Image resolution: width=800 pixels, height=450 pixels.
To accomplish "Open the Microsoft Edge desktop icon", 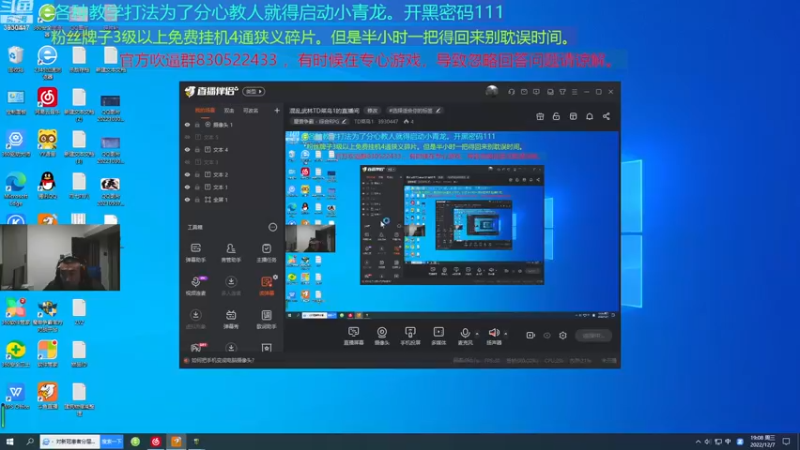I will tap(15, 188).
